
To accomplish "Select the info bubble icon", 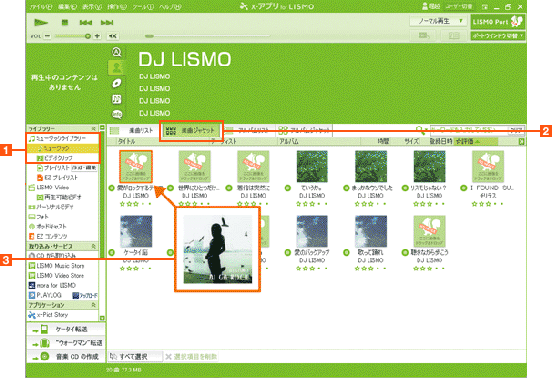I will tap(117, 114).
